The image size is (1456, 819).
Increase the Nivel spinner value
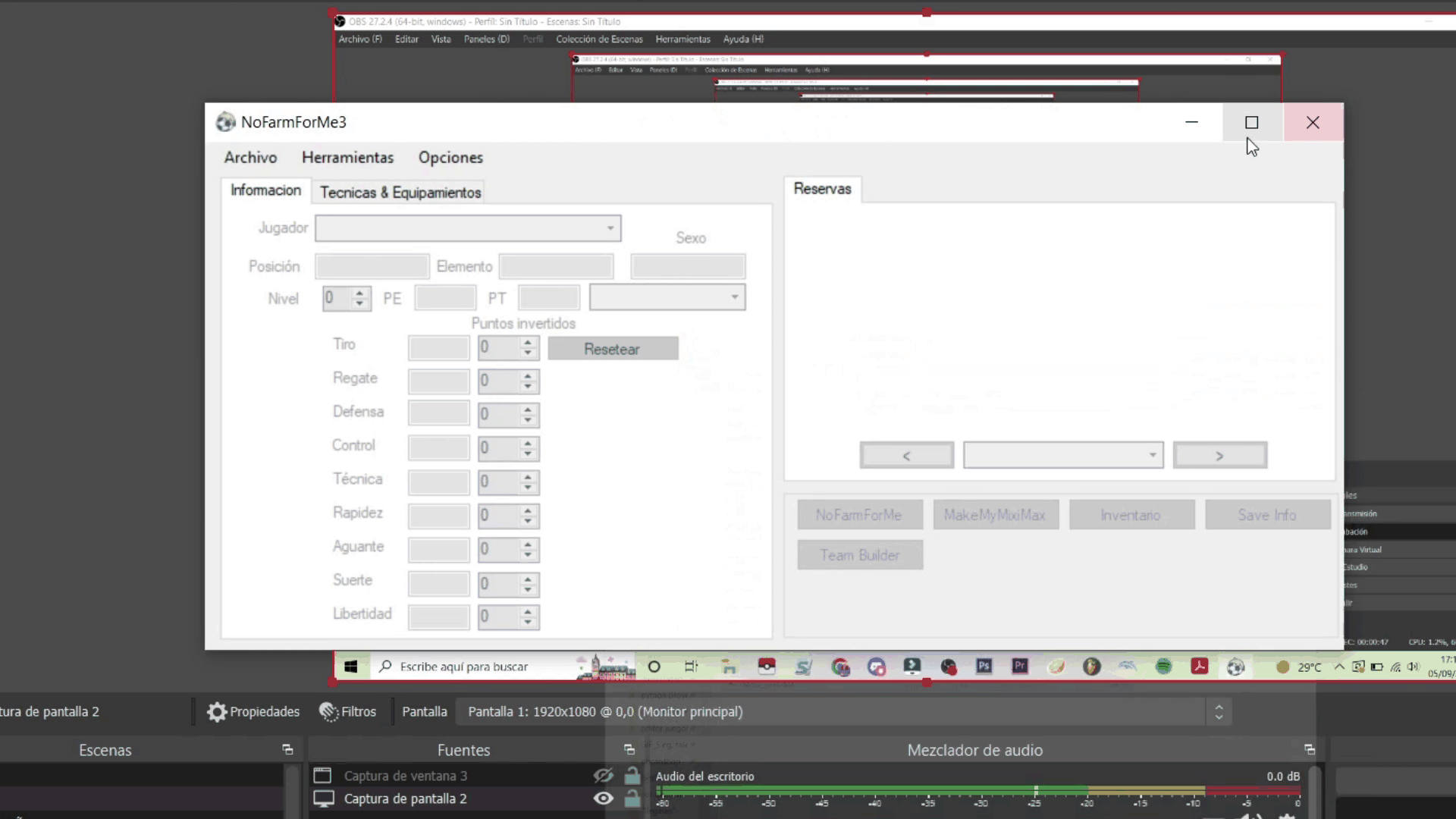[360, 292]
